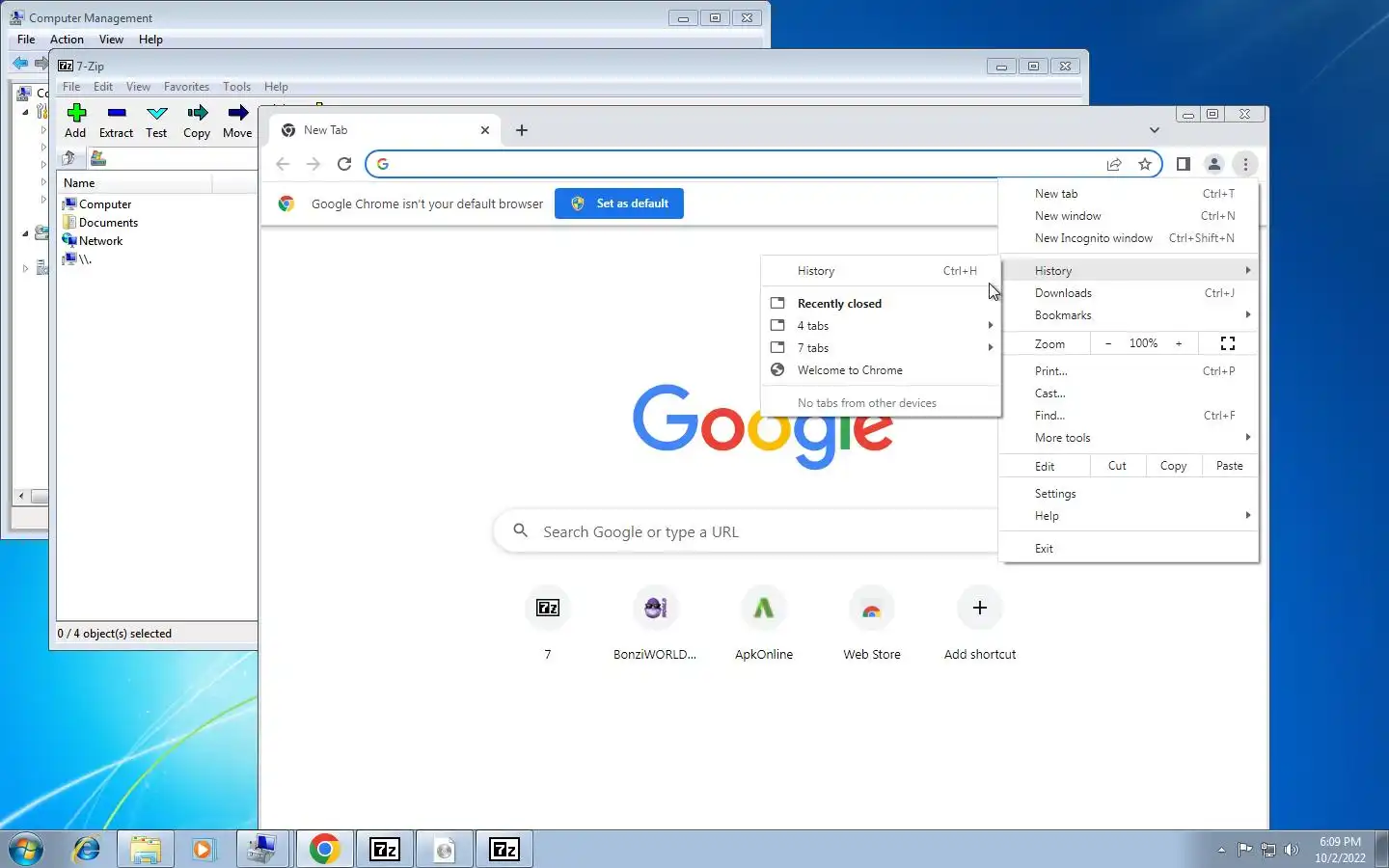Decrease zoom with the minus button
The width and height of the screenshot is (1389, 868).
(x=1108, y=343)
